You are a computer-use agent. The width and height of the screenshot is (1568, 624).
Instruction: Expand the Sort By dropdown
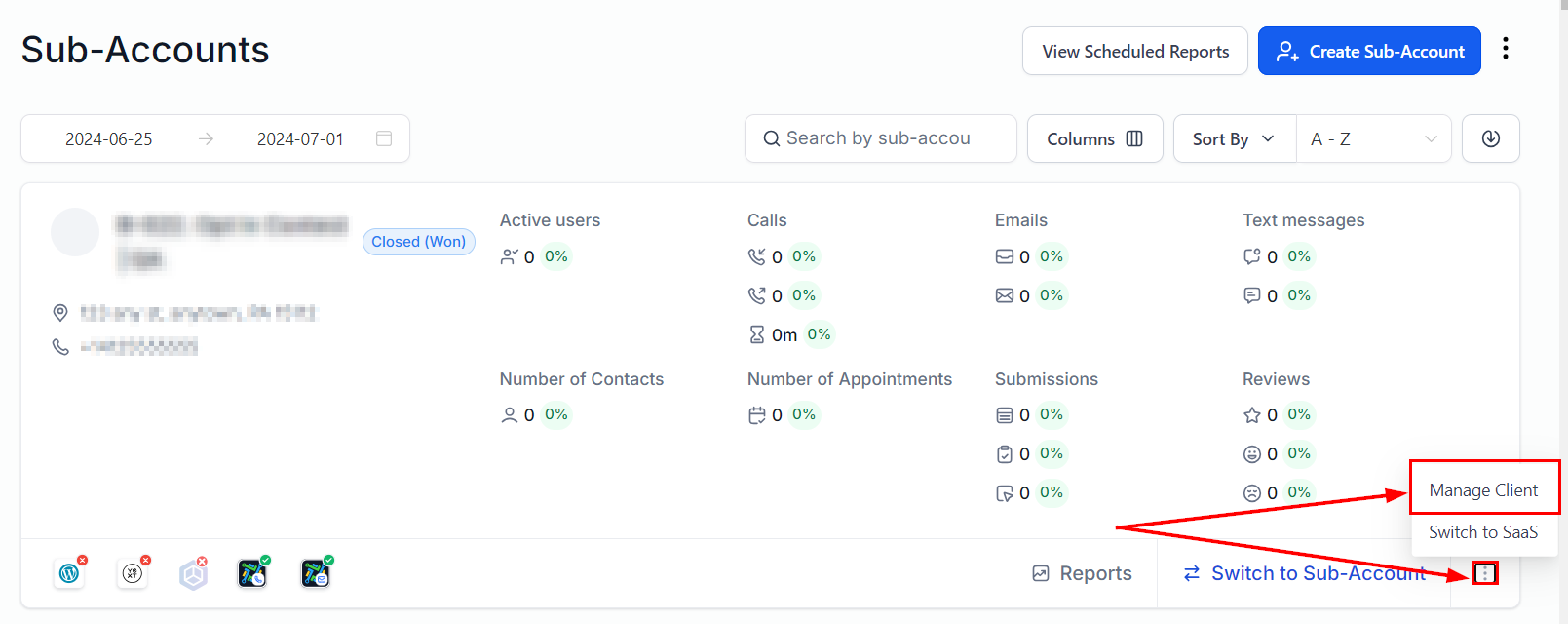pyautogui.click(x=1234, y=138)
